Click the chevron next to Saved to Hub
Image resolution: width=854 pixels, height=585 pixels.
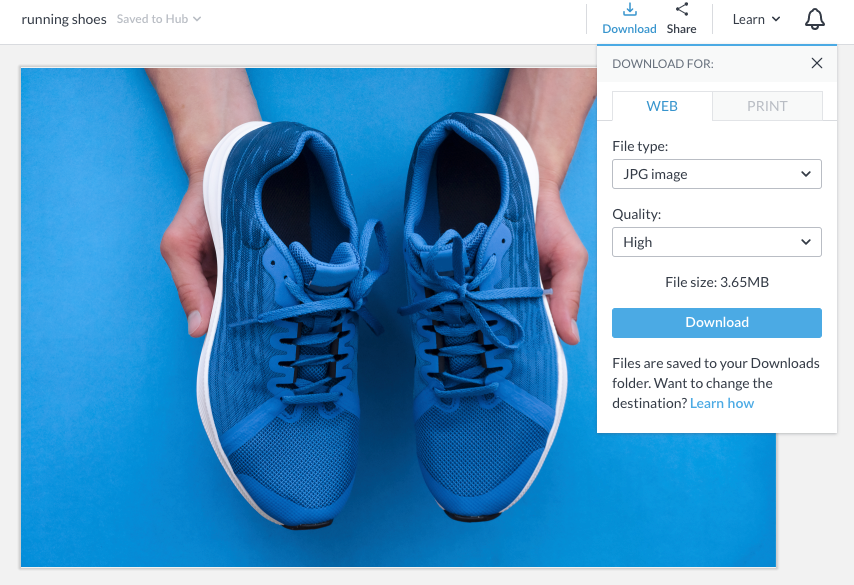197,19
